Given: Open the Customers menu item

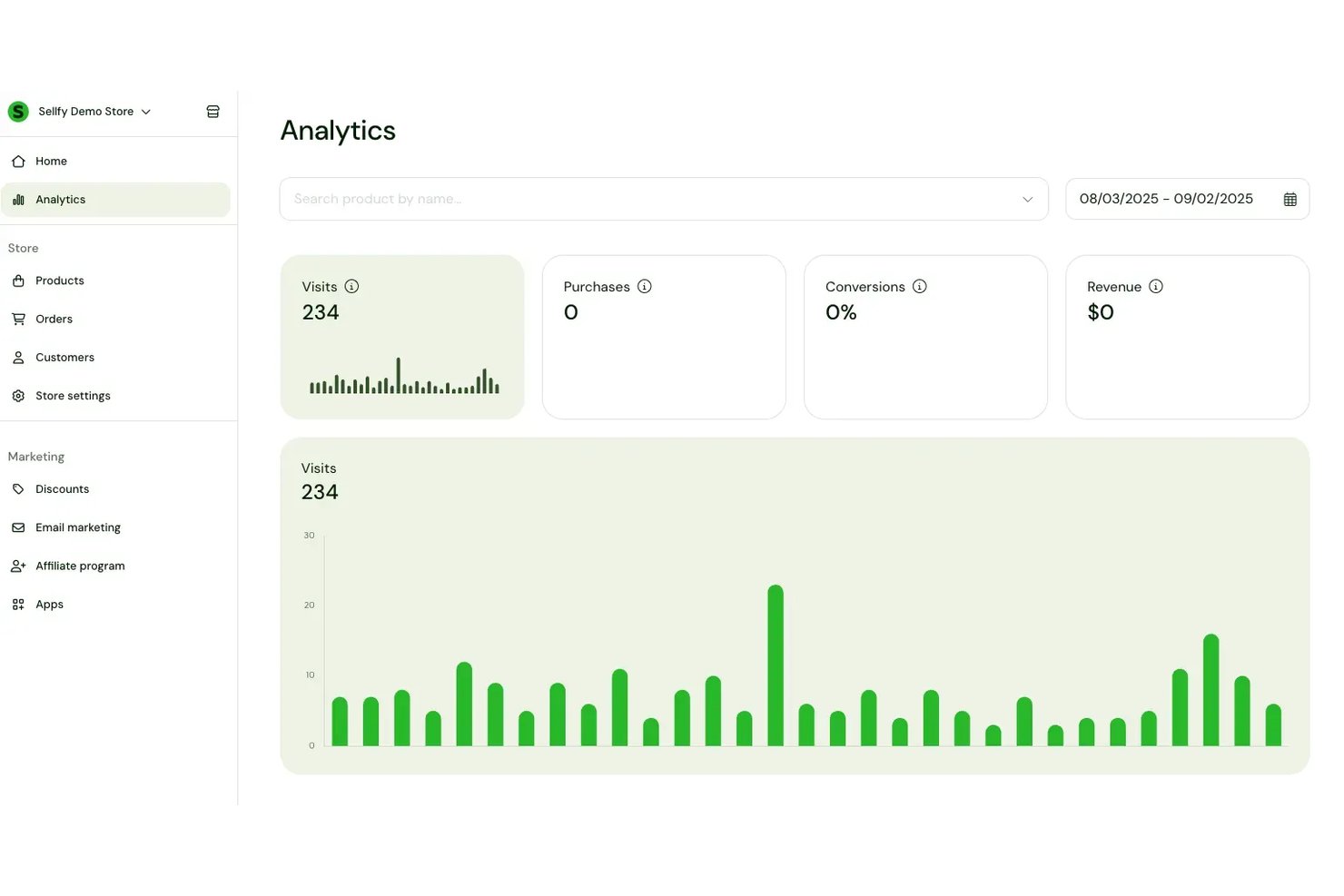Looking at the screenshot, I should point(115,358).
